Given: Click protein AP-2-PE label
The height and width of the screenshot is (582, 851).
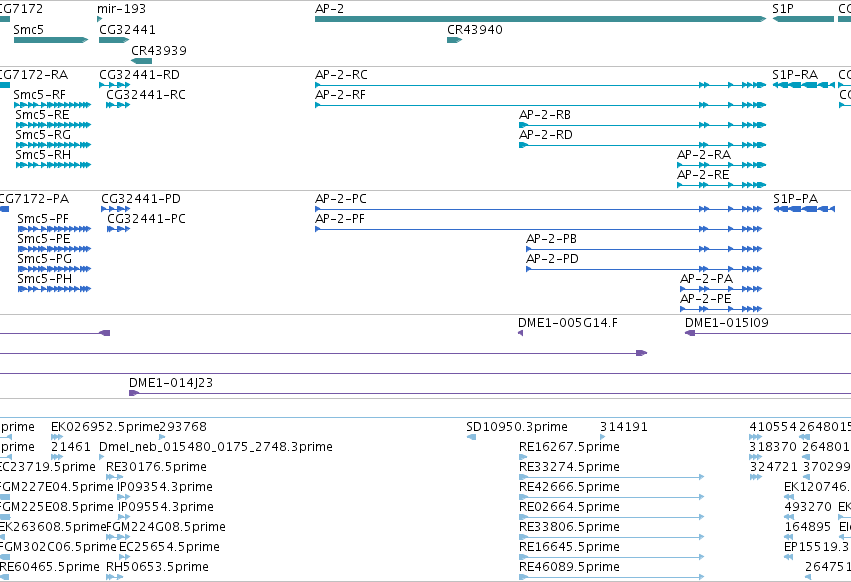Looking at the screenshot, I should 706,299.
